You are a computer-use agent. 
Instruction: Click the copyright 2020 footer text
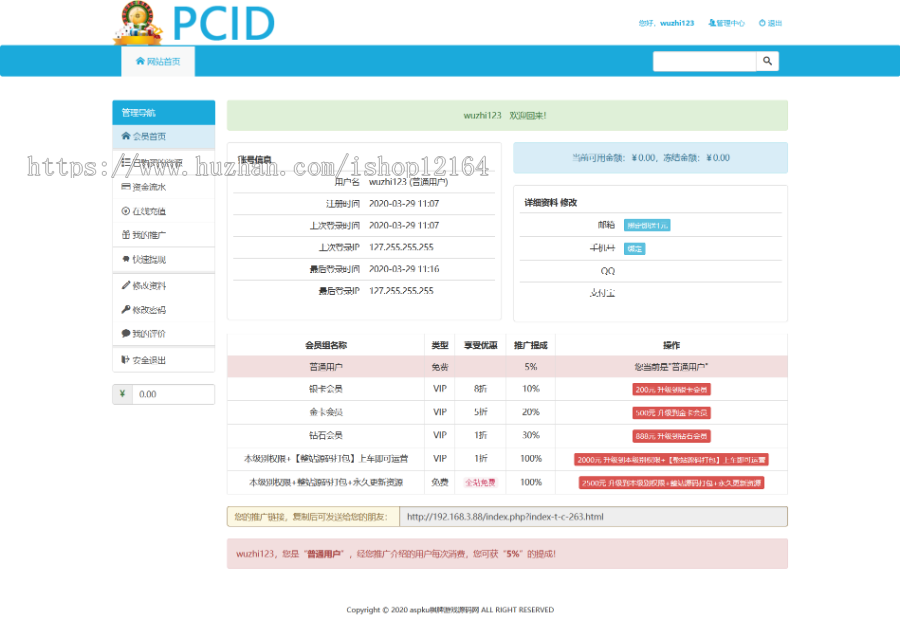[x=450, y=610]
